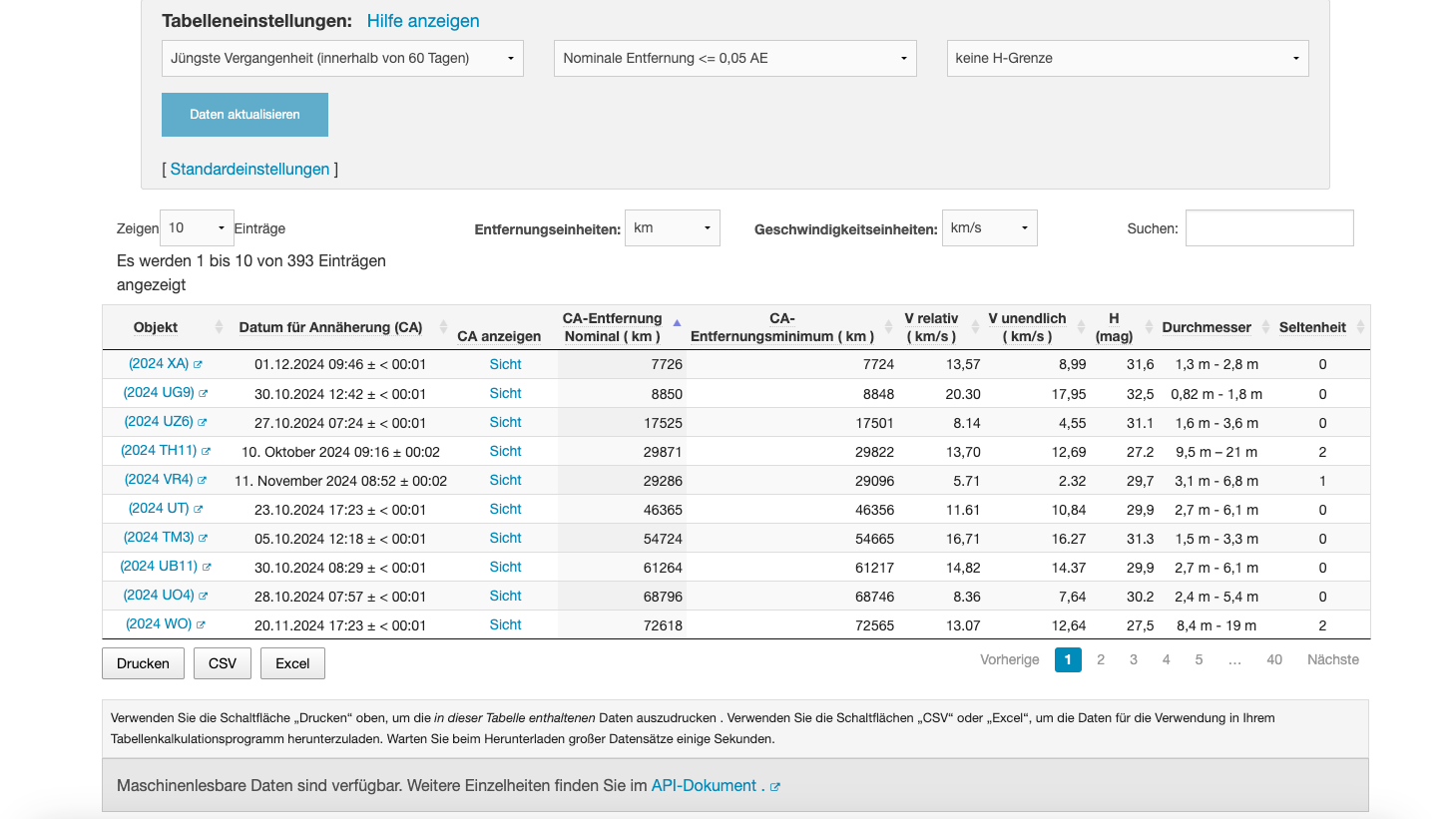The height and width of the screenshot is (819, 1456).
Task: Open the (2024 XA) object link
Action: 159,364
